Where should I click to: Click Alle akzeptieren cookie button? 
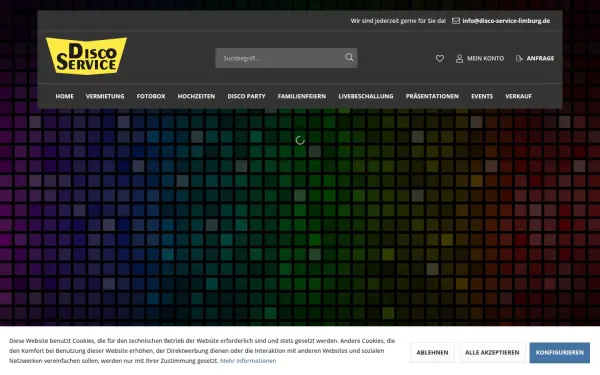point(492,352)
